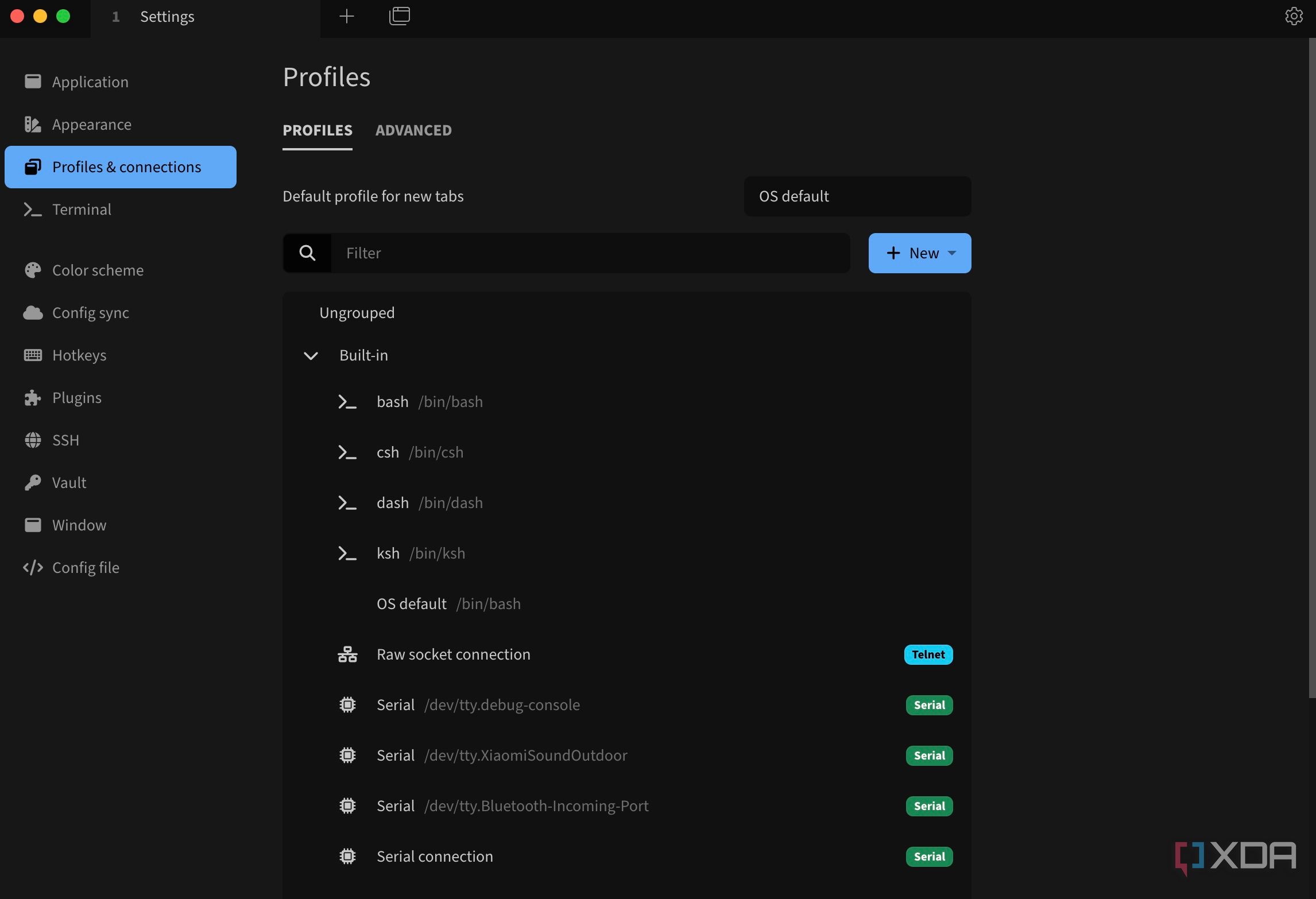
Task: Open the OS default profile dropdown
Action: point(857,196)
